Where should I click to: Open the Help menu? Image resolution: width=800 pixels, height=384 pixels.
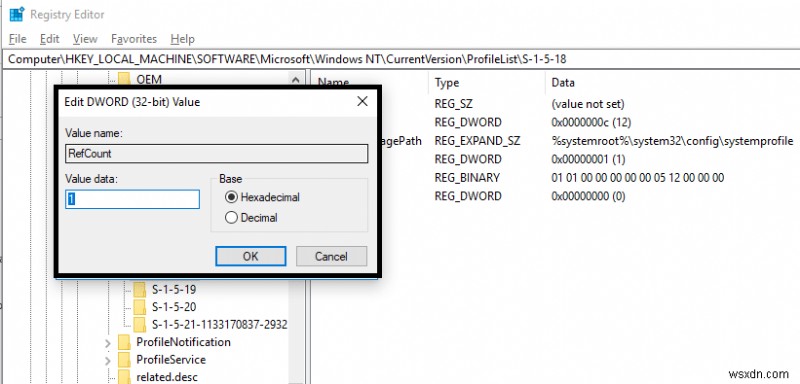(x=182, y=39)
